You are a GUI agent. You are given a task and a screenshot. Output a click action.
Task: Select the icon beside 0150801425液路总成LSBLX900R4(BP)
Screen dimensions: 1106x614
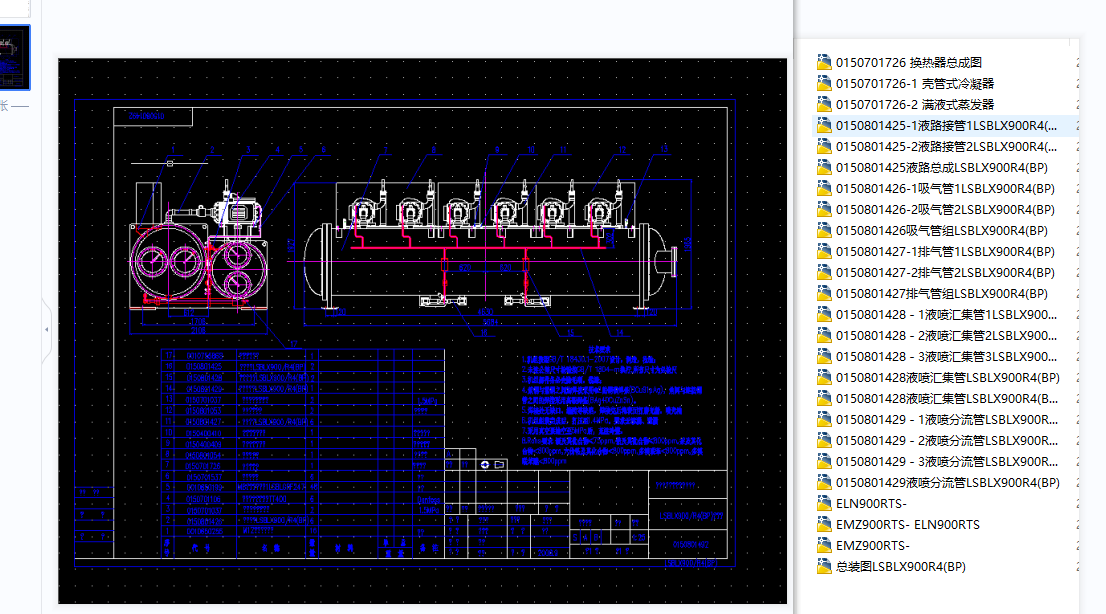pos(822,167)
